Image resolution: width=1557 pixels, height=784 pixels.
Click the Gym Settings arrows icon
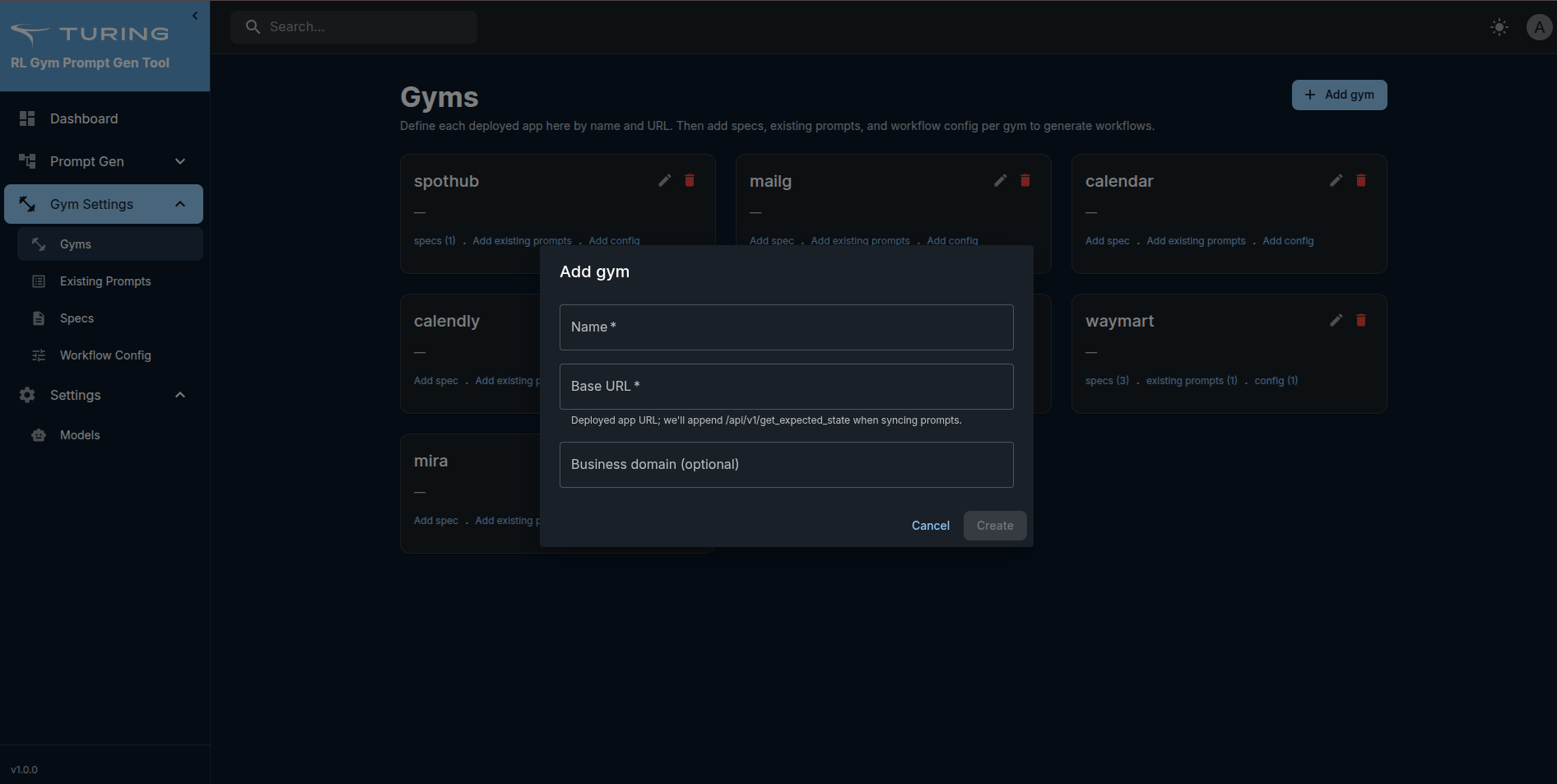[x=27, y=204]
